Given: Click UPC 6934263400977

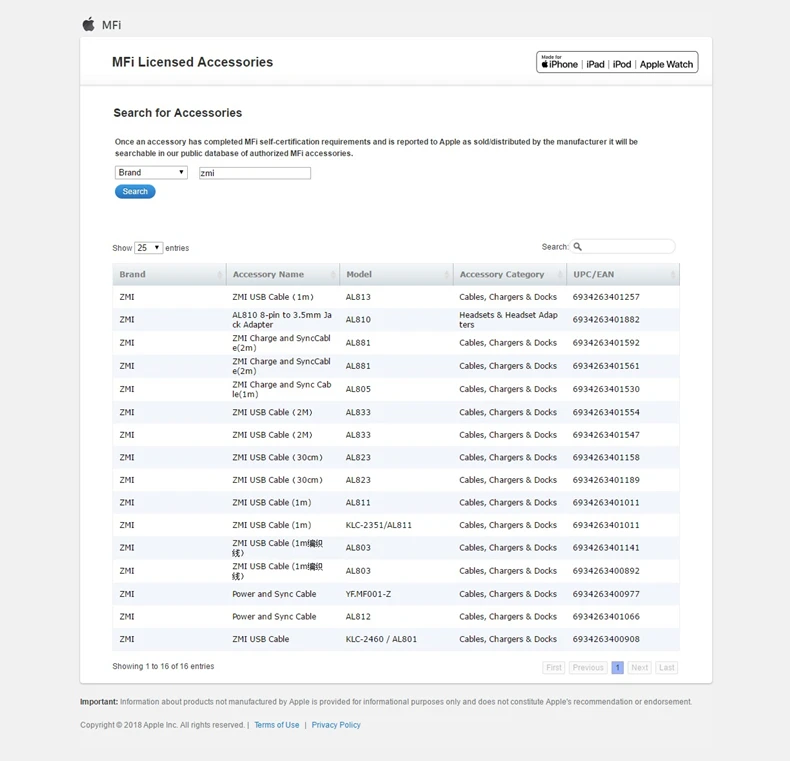Looking at the screenshot, I should tap(606, 594).
